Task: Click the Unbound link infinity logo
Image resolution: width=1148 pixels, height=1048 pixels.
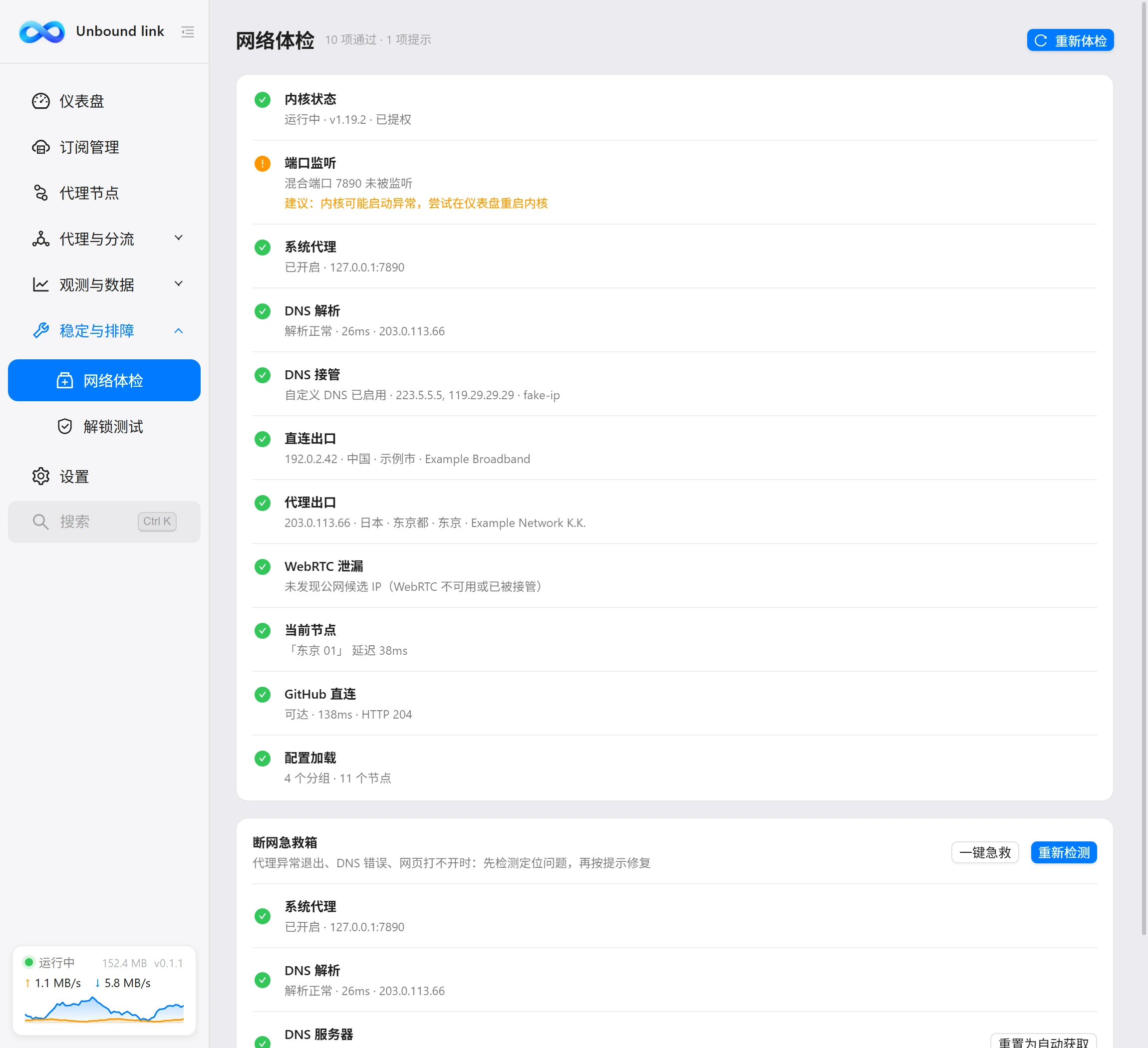Action: 41,31
